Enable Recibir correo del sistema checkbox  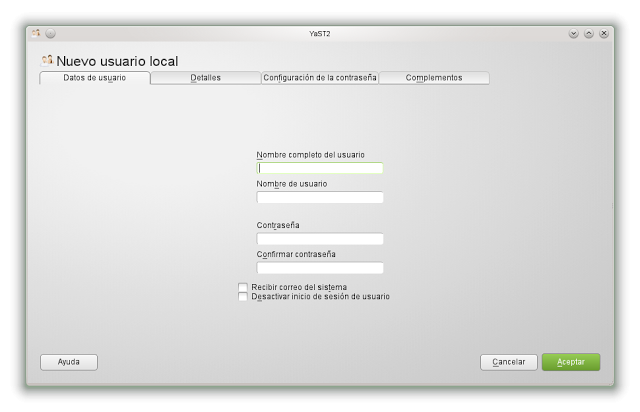(x=243, y=287)
